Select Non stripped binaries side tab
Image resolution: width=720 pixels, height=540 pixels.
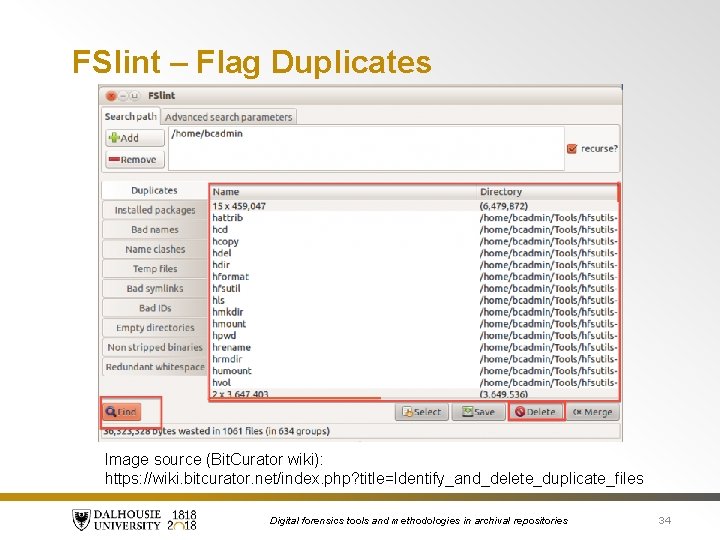[155, 347]
